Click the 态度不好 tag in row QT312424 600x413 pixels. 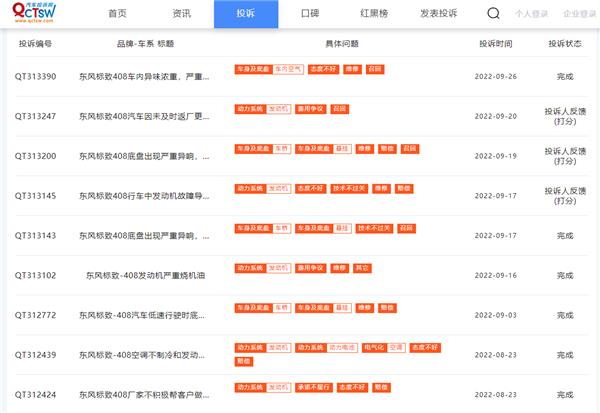[x=352, y=388]
